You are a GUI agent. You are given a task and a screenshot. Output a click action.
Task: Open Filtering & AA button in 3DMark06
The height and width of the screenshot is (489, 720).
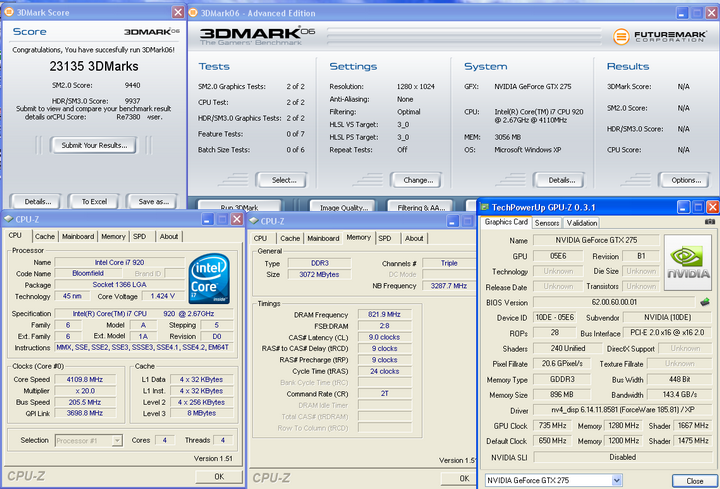[x=421, y=206]
